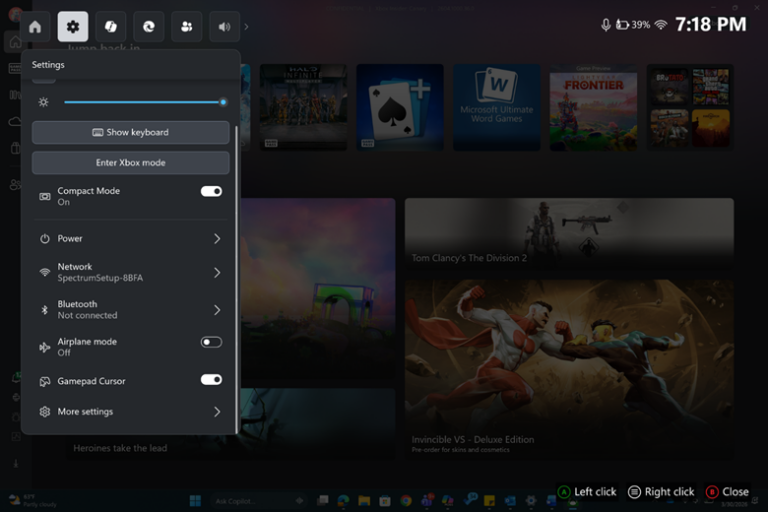The image size is (768, 512).
Task: Show more widgets with the right arrow
Action: (x=246, y=26)
